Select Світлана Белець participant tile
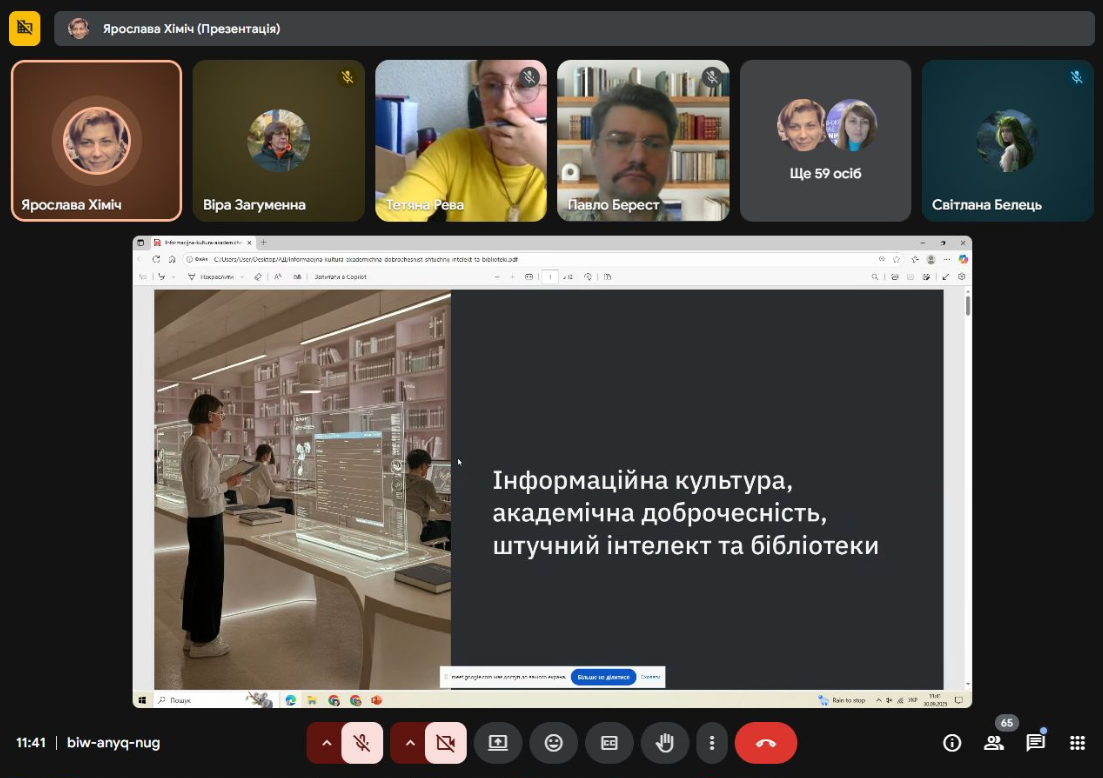The height and width of the screenshot is (778, 1103). 1007,141
